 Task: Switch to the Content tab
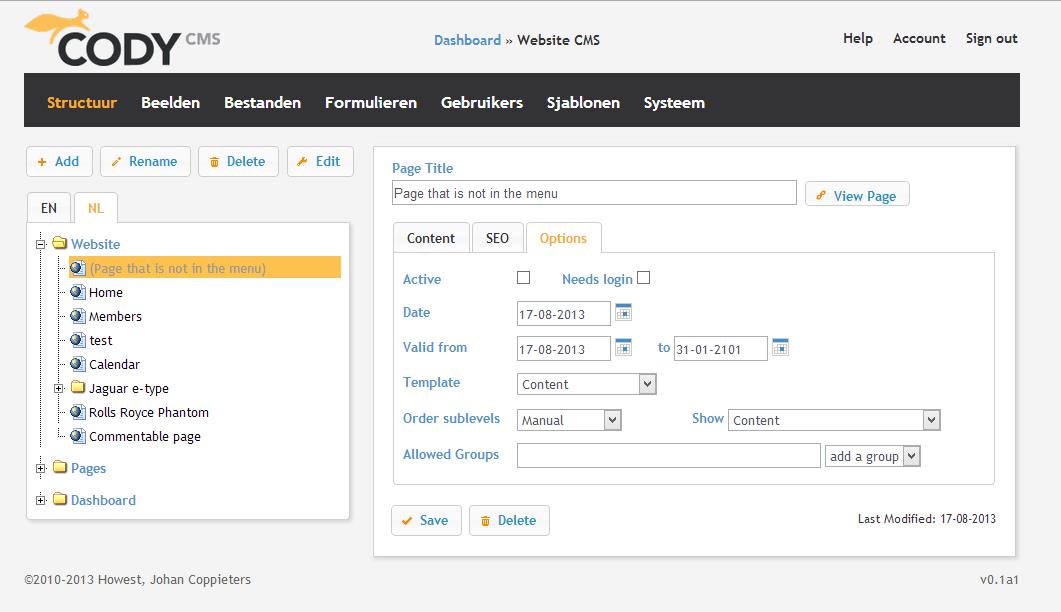[430, 238]
